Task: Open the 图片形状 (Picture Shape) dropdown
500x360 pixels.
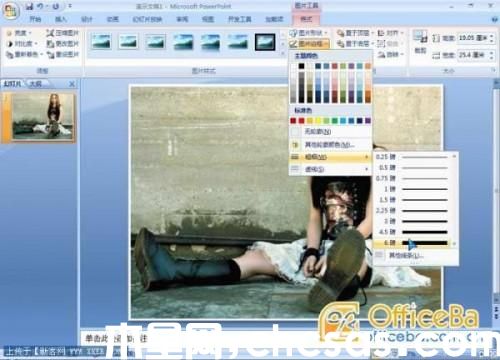Action: coord(309,33)
